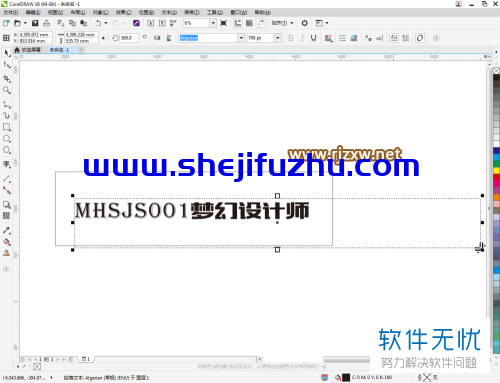This screenshot has height=383, width=500.
Task: Toggle the bulleted list button
Action: [342, 38]
